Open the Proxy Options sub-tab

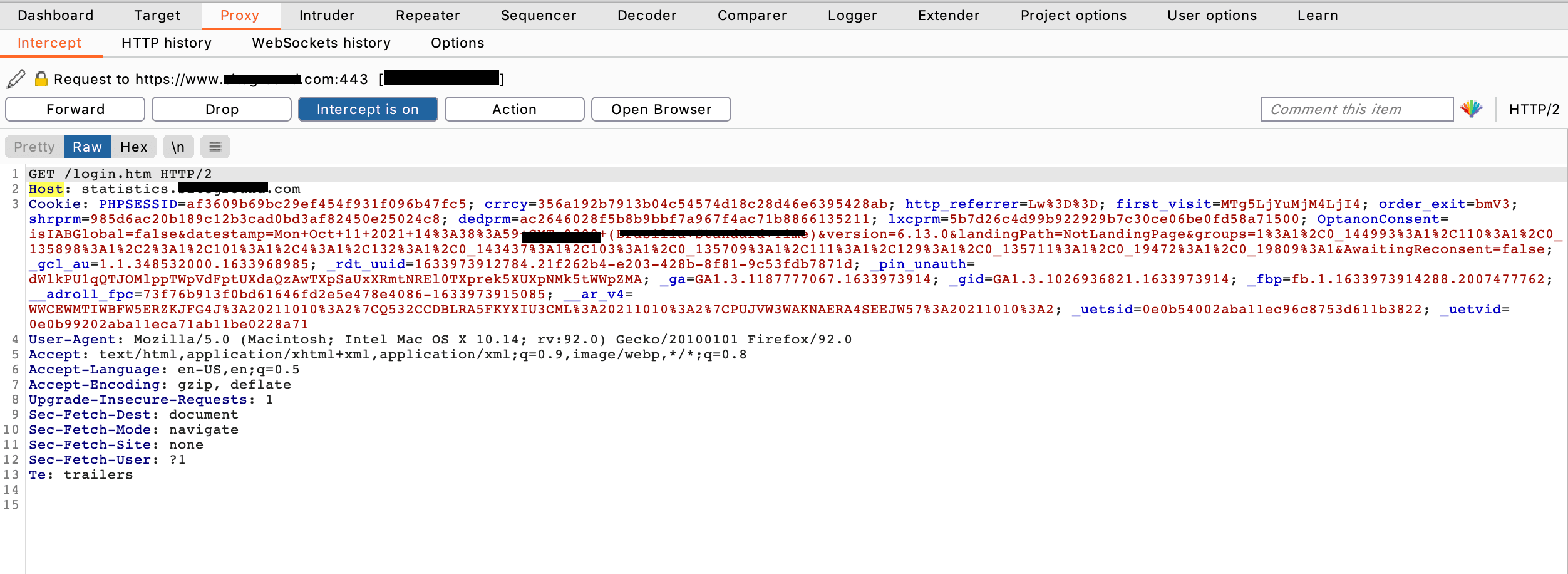tap(457, 43)
